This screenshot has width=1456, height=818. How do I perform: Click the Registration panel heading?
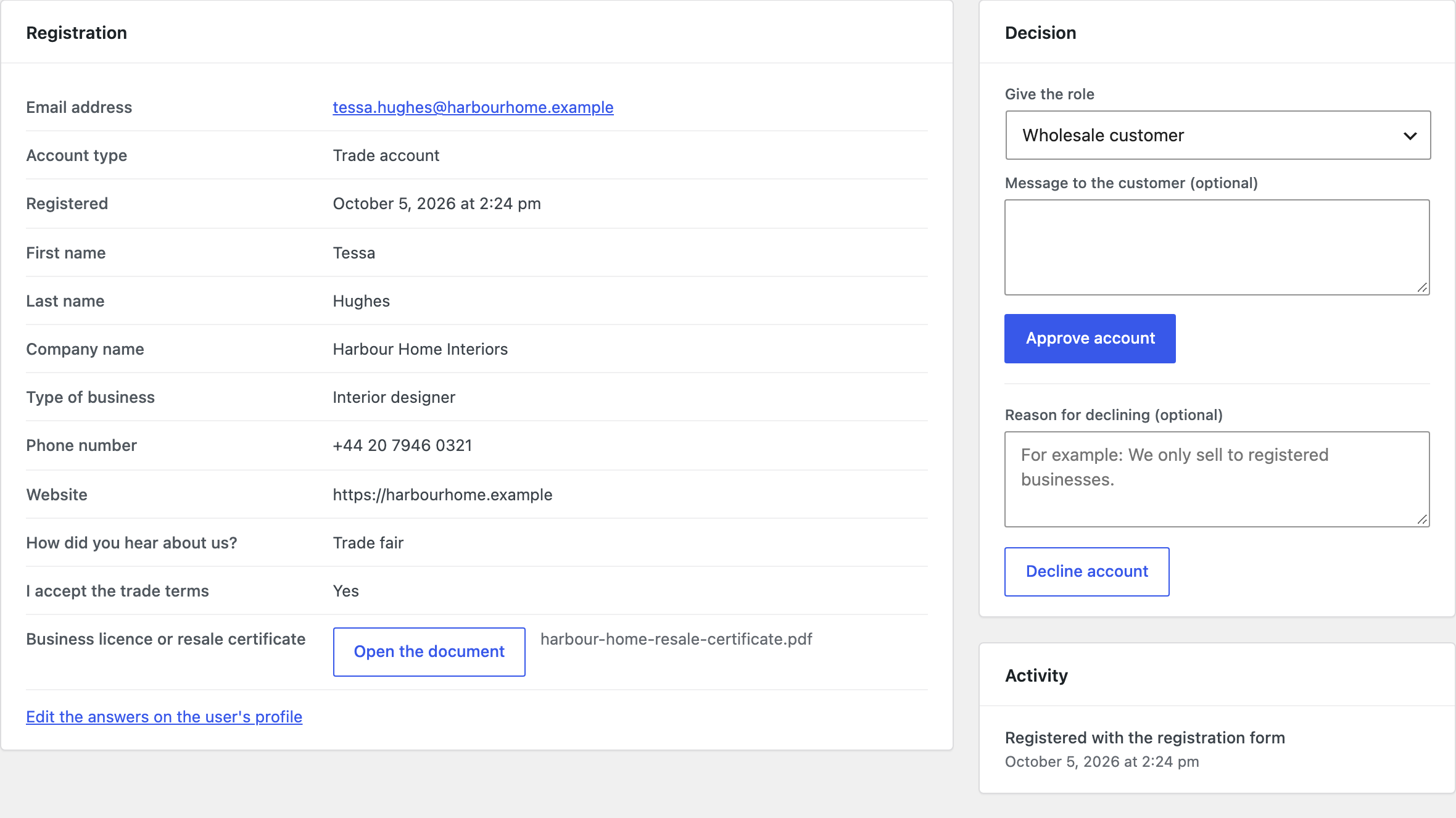coord(77,33)
